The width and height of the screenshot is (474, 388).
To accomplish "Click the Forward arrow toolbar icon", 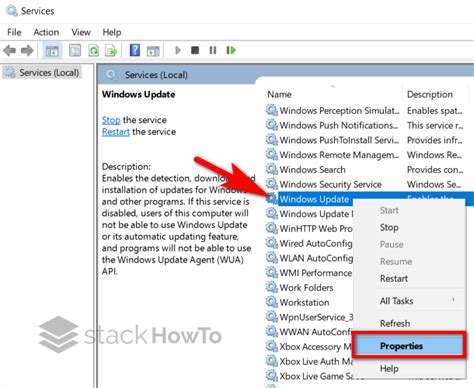I will click(x=27, y=51).
